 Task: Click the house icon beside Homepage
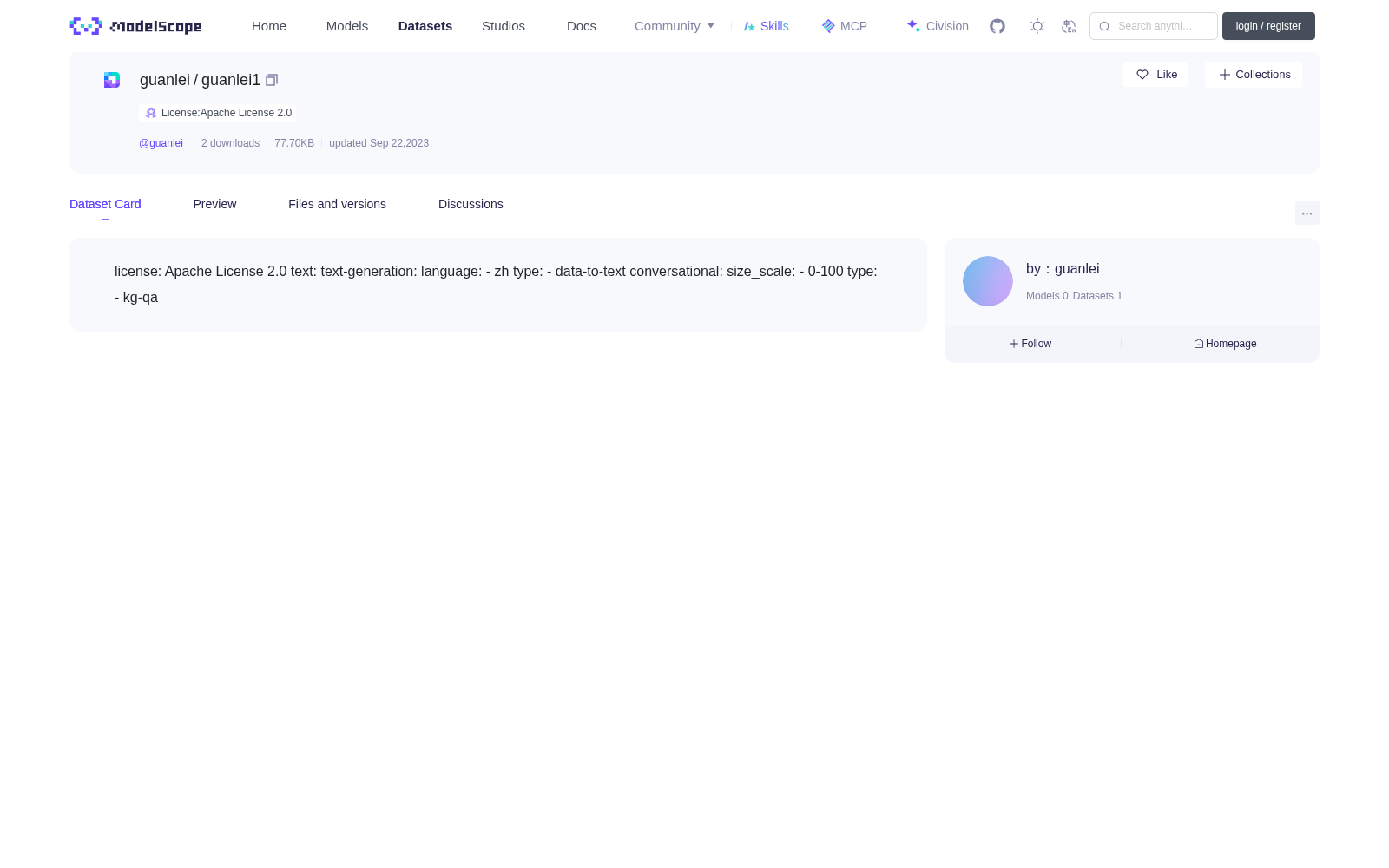point(1199,344)
